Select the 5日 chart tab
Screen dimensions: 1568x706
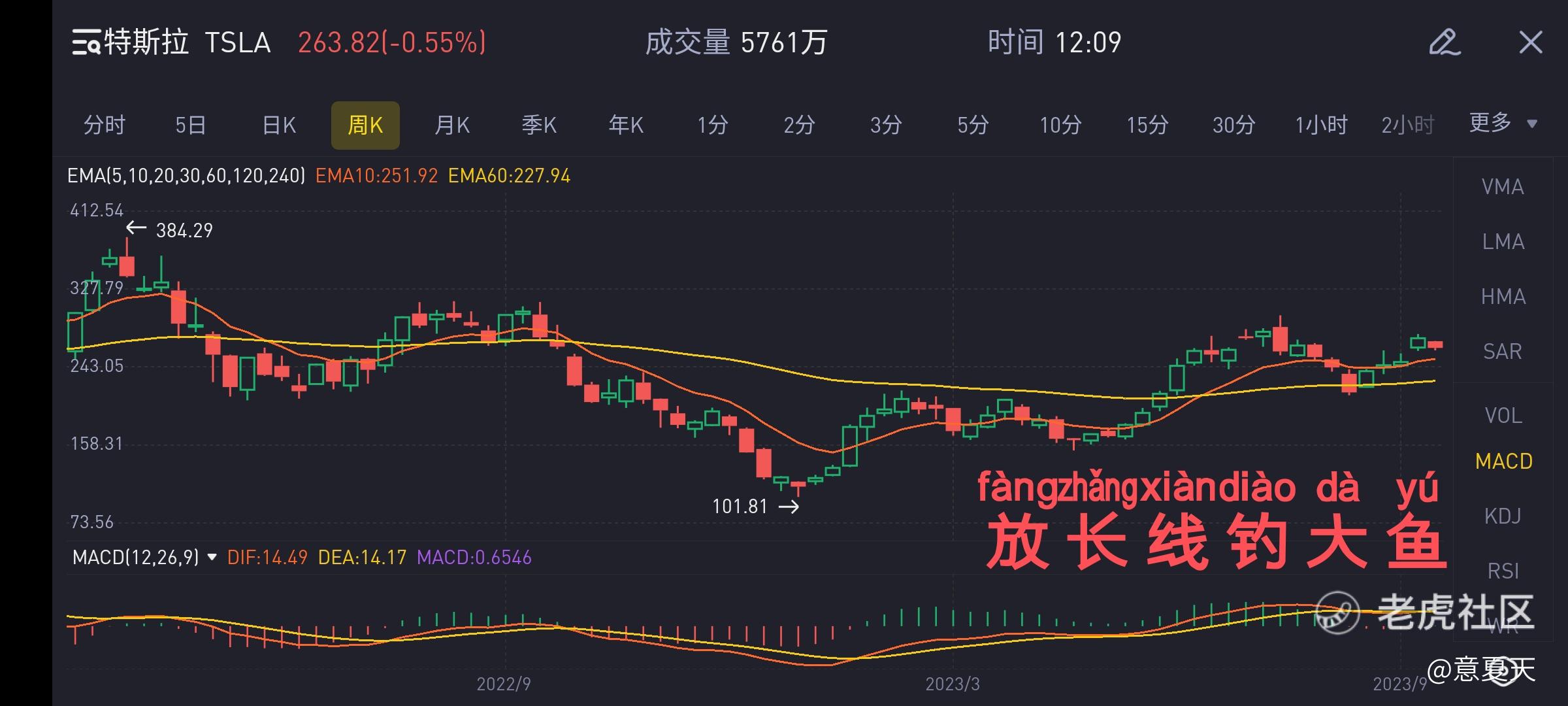coord(191,124)
